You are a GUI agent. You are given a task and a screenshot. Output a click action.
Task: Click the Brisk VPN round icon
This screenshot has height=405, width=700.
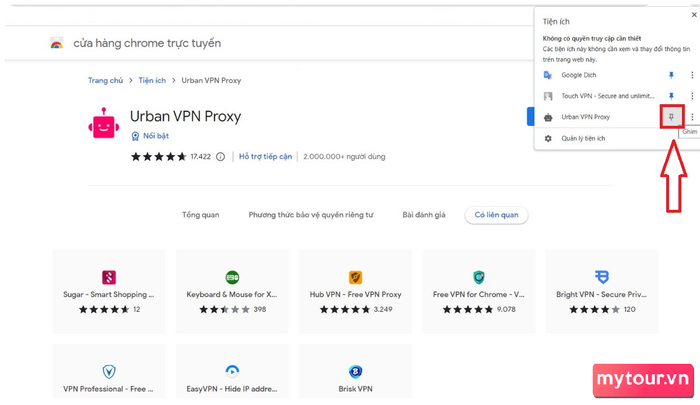point(355,371)
